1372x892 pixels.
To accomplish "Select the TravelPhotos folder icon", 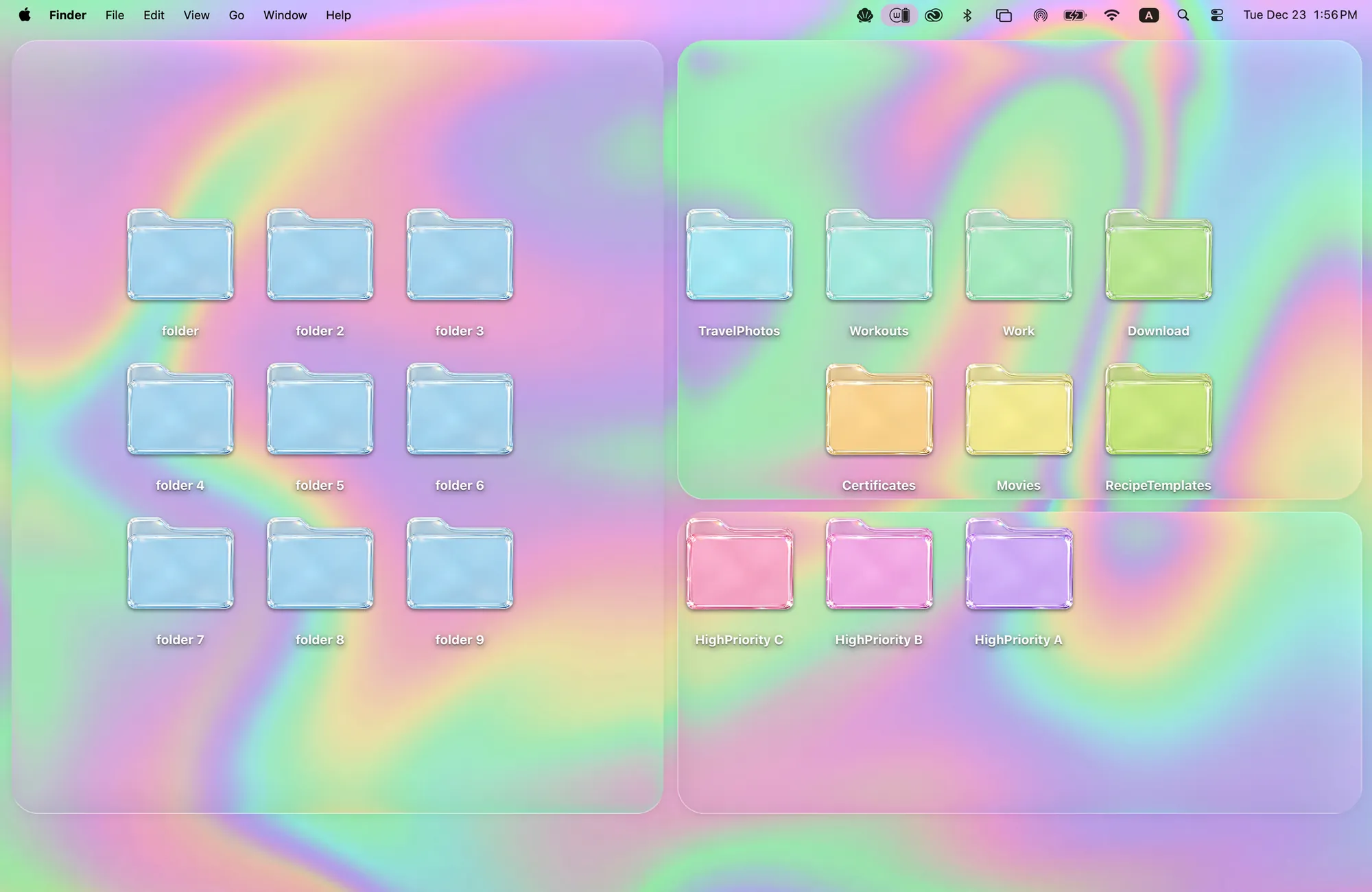I will coord(740,255).
